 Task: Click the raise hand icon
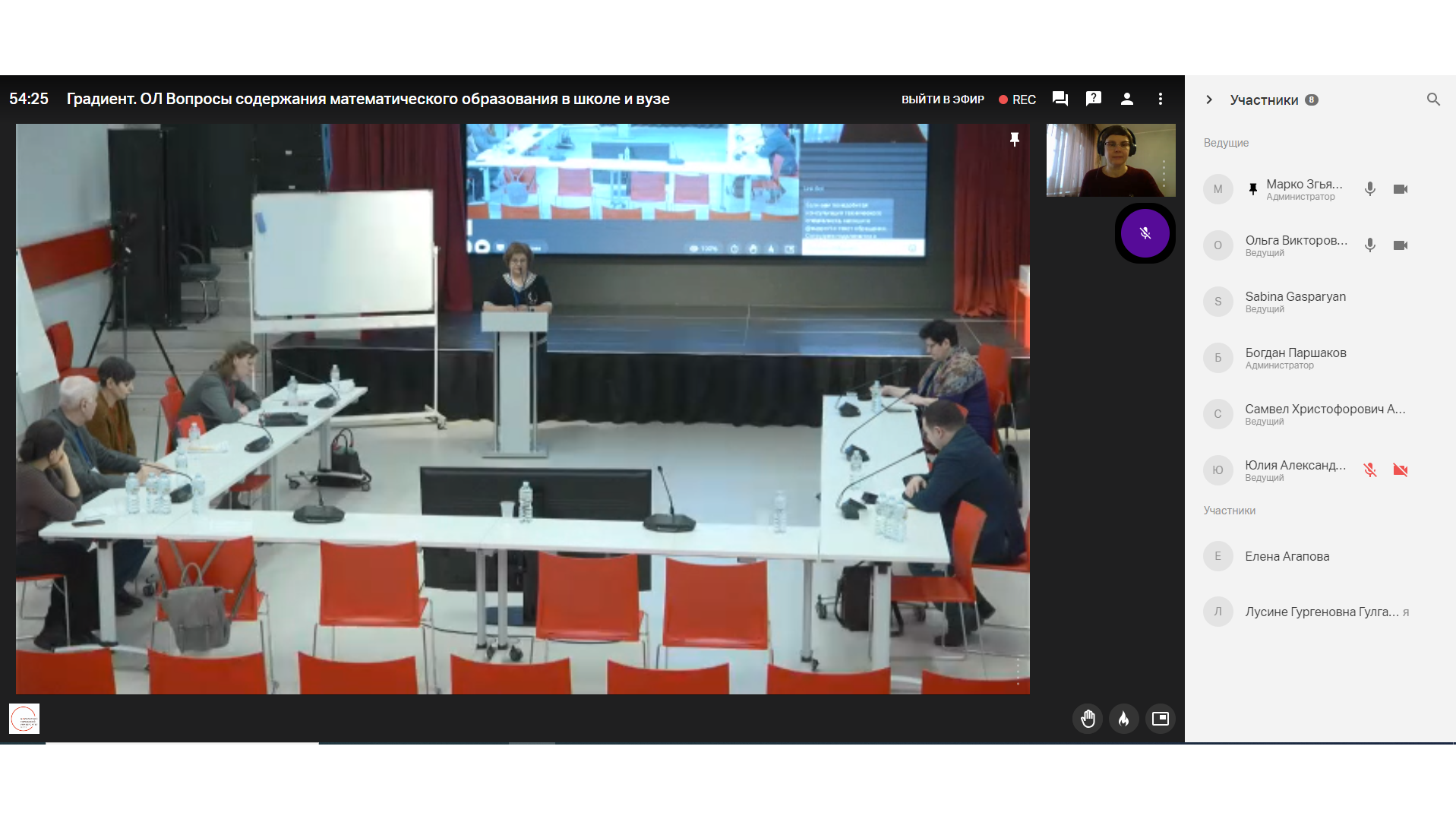(x=1088, y=719)
